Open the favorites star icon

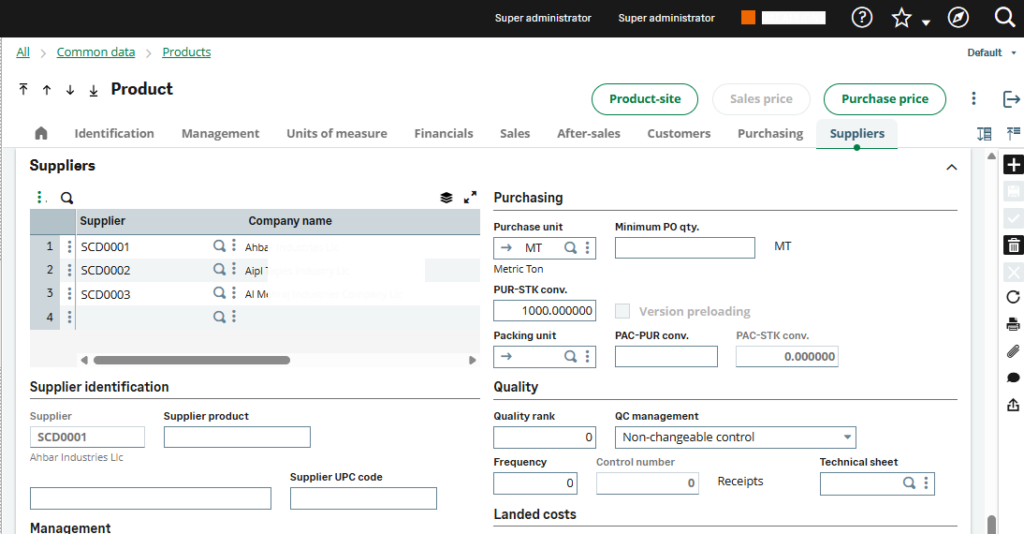pos(902,18)
